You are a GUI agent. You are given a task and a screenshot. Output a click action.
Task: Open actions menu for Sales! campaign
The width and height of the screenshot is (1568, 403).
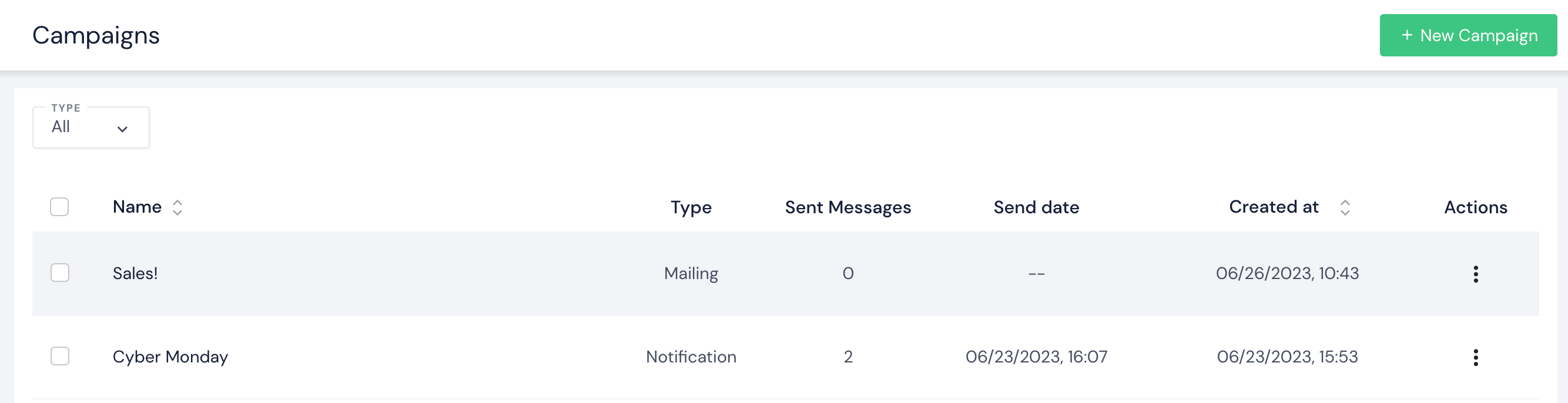(1475, 274)
